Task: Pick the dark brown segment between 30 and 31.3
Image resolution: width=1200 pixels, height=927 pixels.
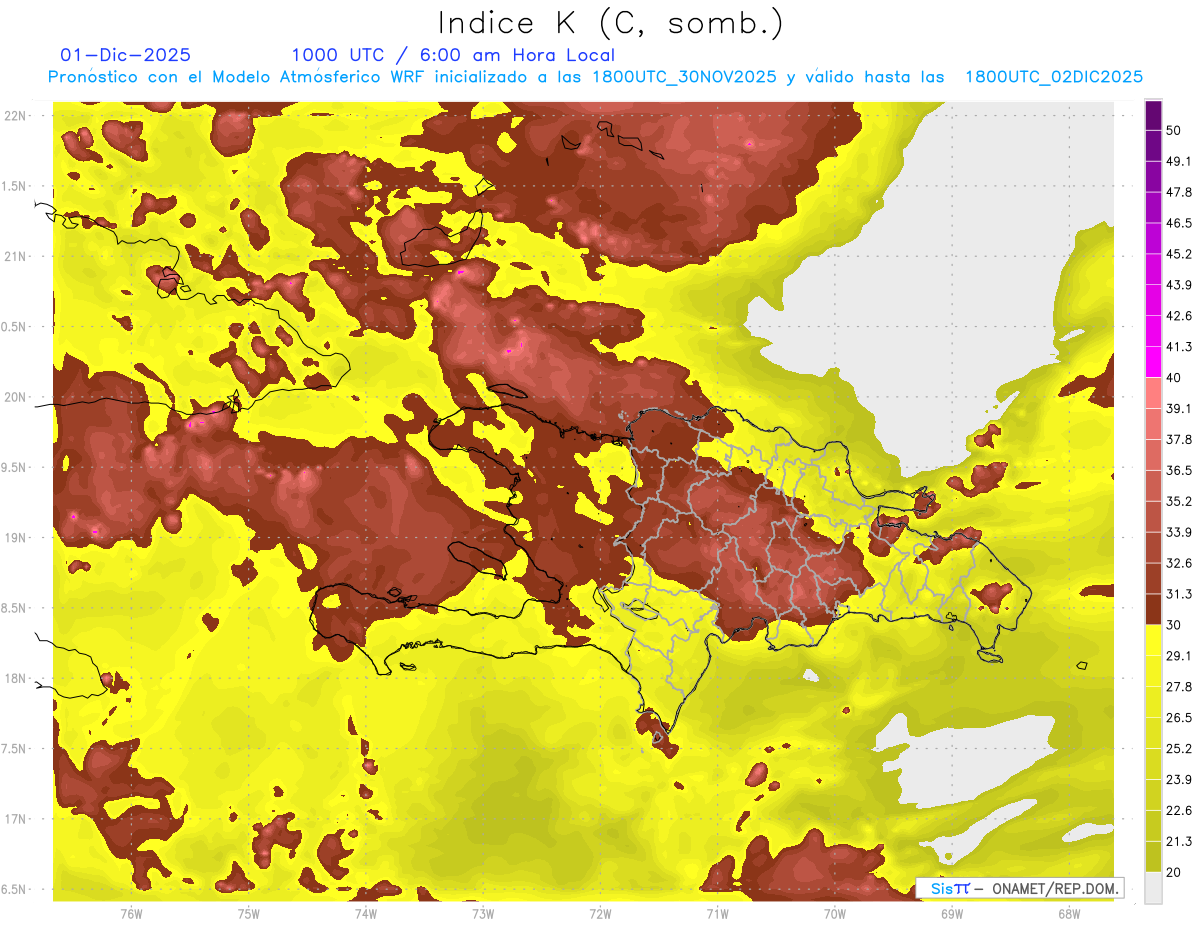Action: (x=1153, y=609)
